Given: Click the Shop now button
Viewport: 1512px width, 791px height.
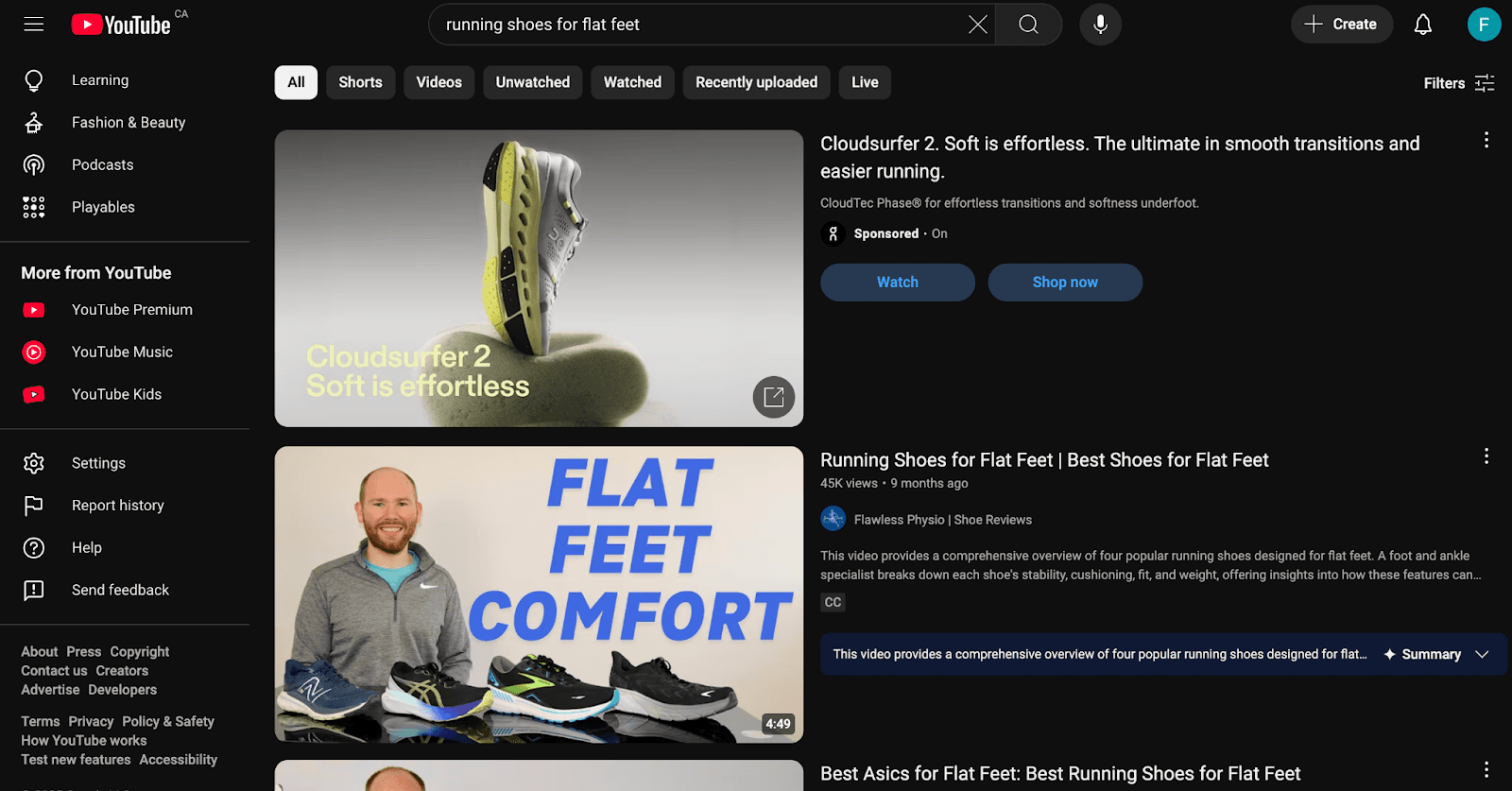Looking at the screenshot, I should point(1064,283).
